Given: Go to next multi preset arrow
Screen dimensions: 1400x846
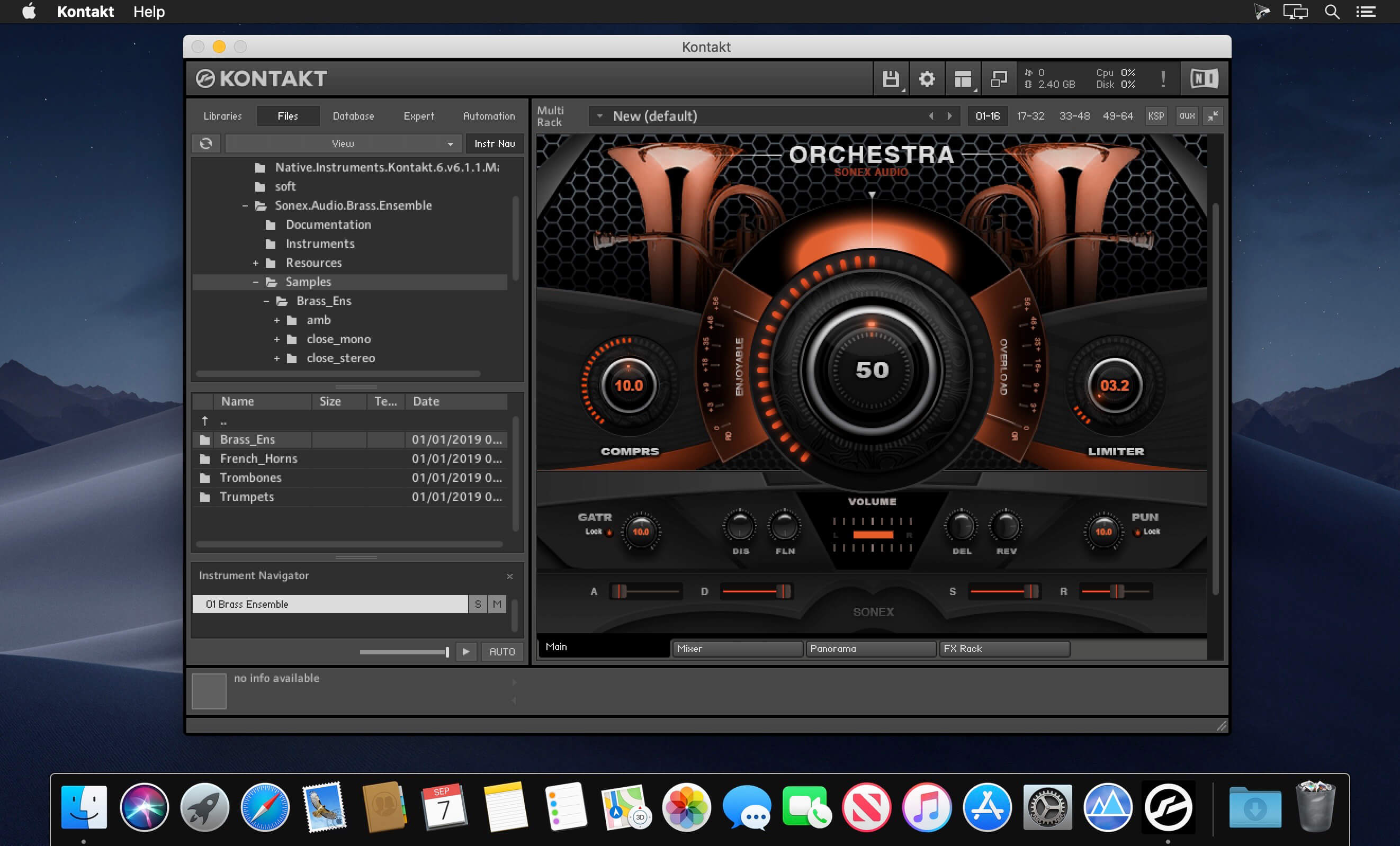Looking at the screenshot, I should coord(949,116).
